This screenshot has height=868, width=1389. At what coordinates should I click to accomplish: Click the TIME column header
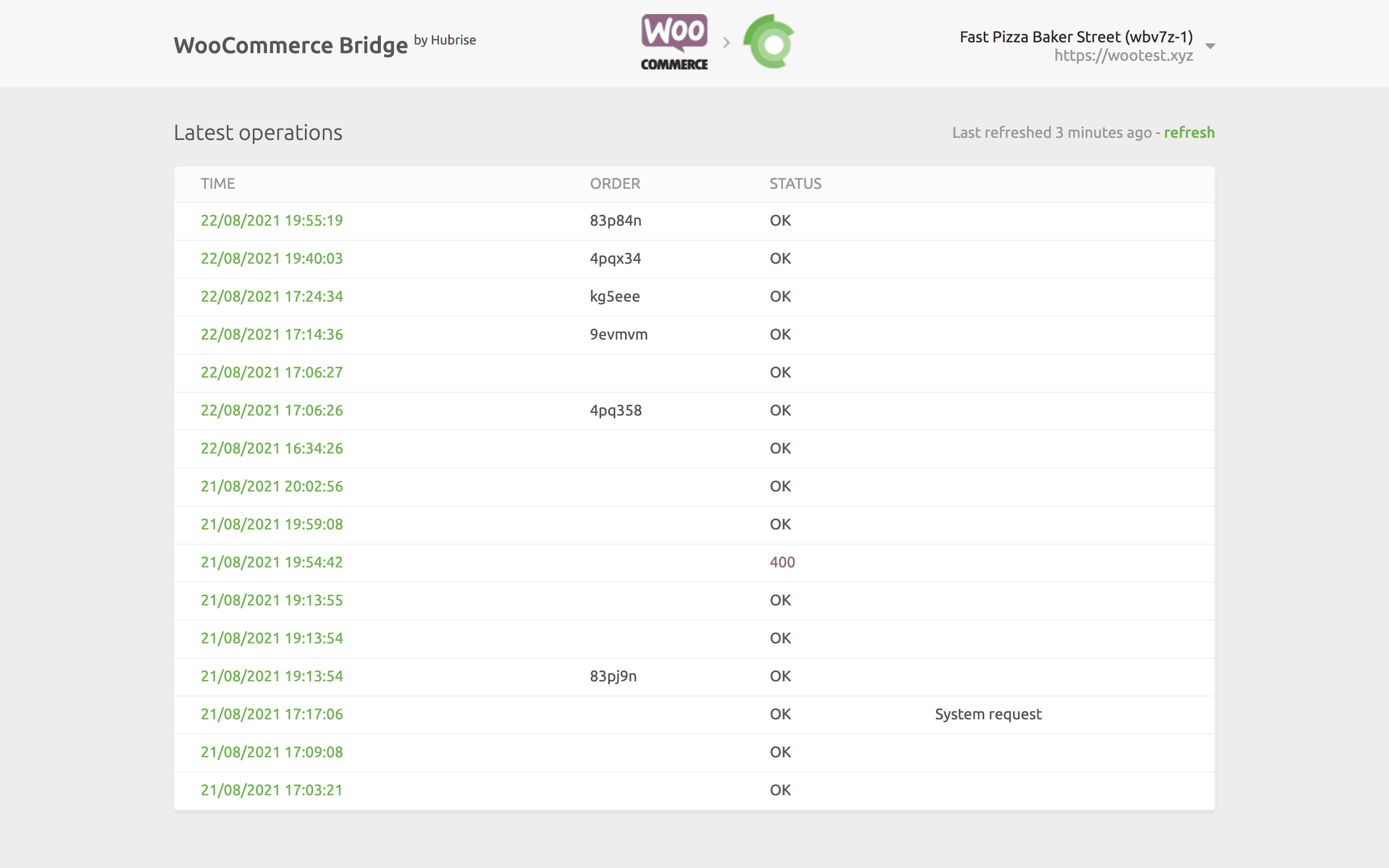click(218, 183)
